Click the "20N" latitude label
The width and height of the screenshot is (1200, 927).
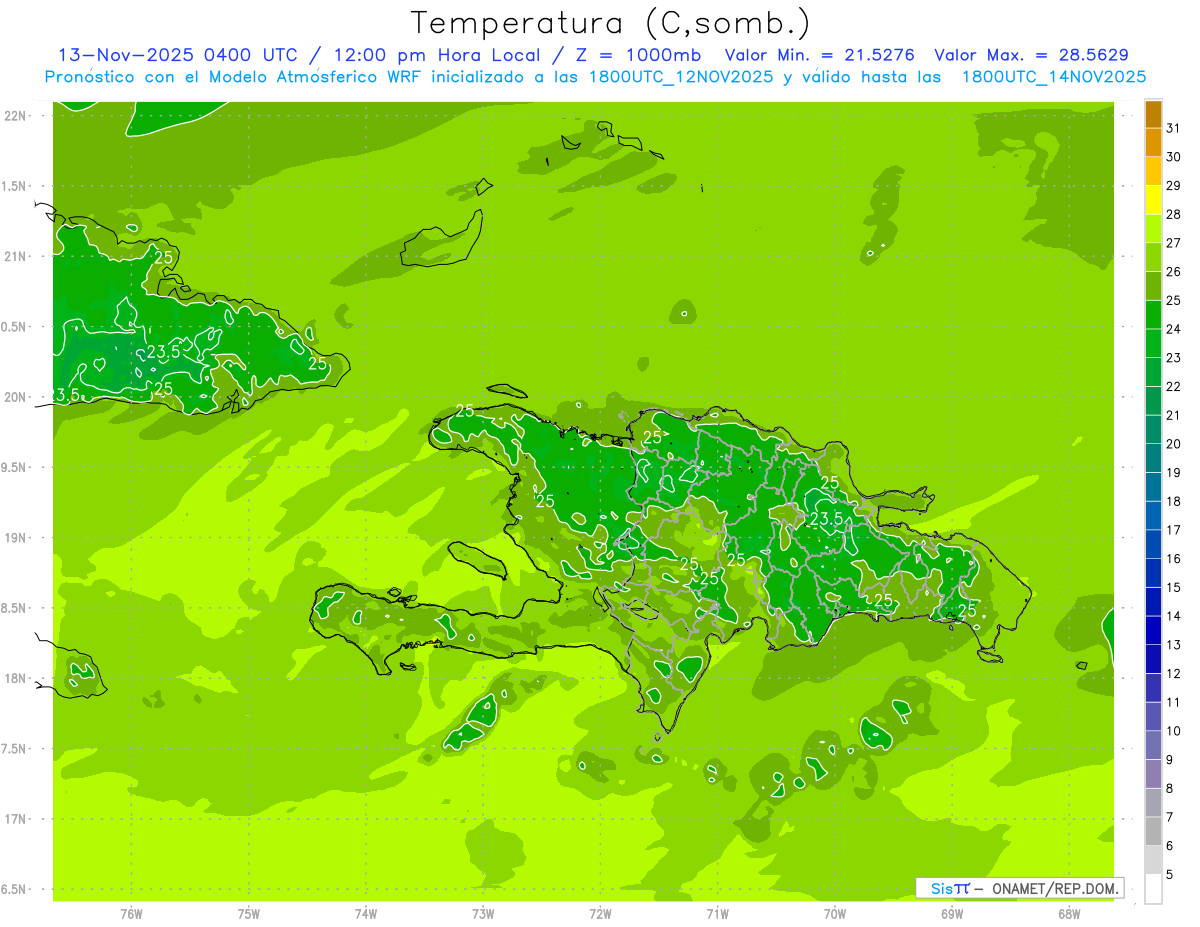14,397
